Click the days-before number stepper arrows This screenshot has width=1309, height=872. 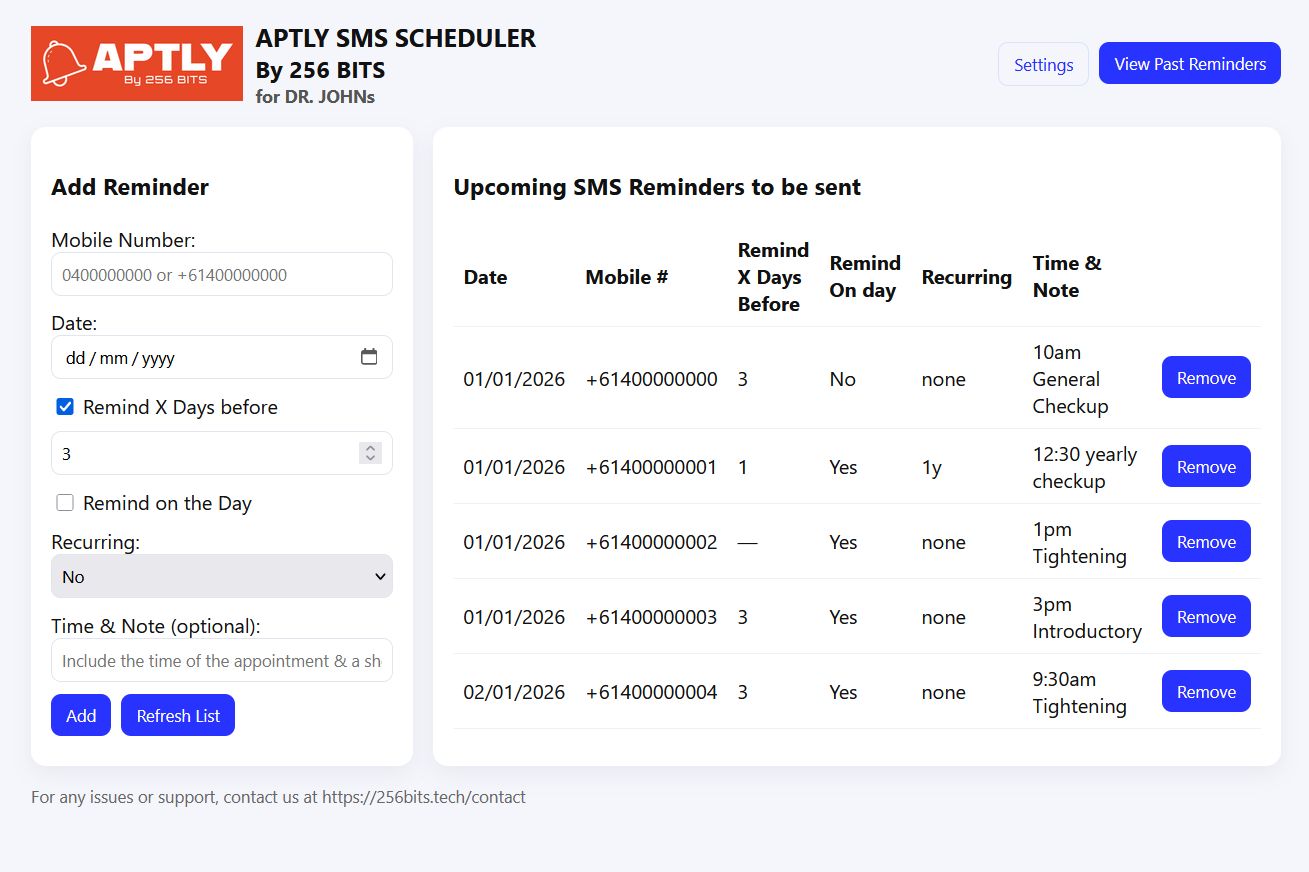coord(370,453)
